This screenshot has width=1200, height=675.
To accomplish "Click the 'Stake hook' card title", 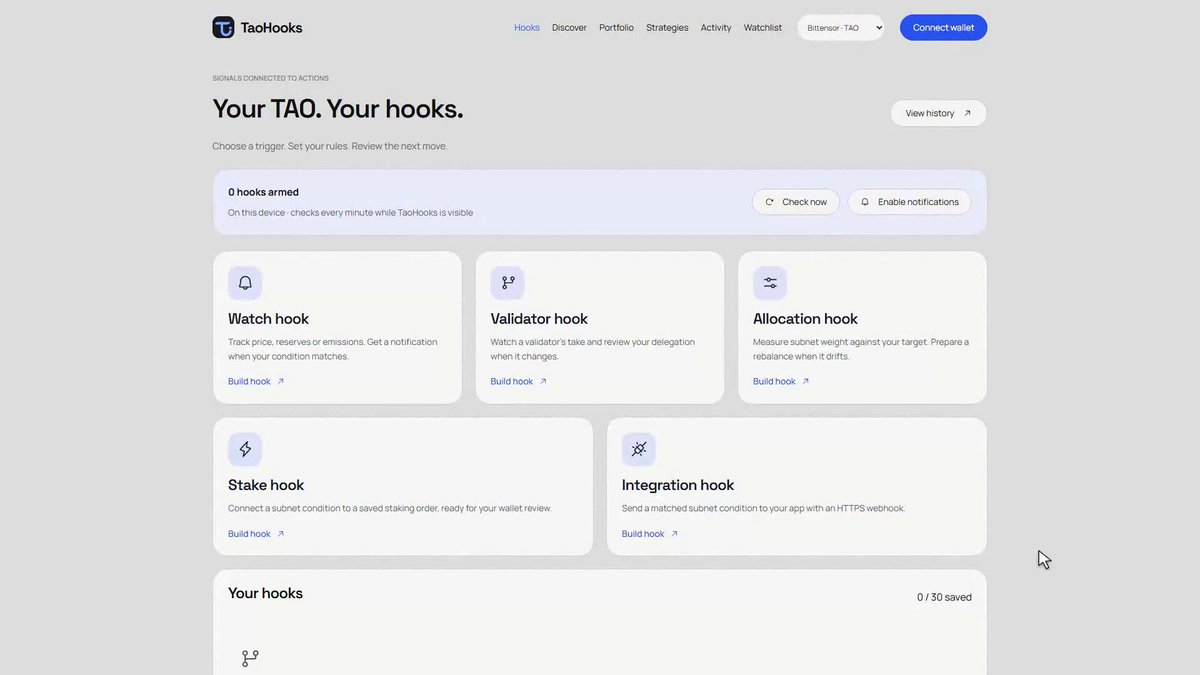I will [x=266, y=485].
